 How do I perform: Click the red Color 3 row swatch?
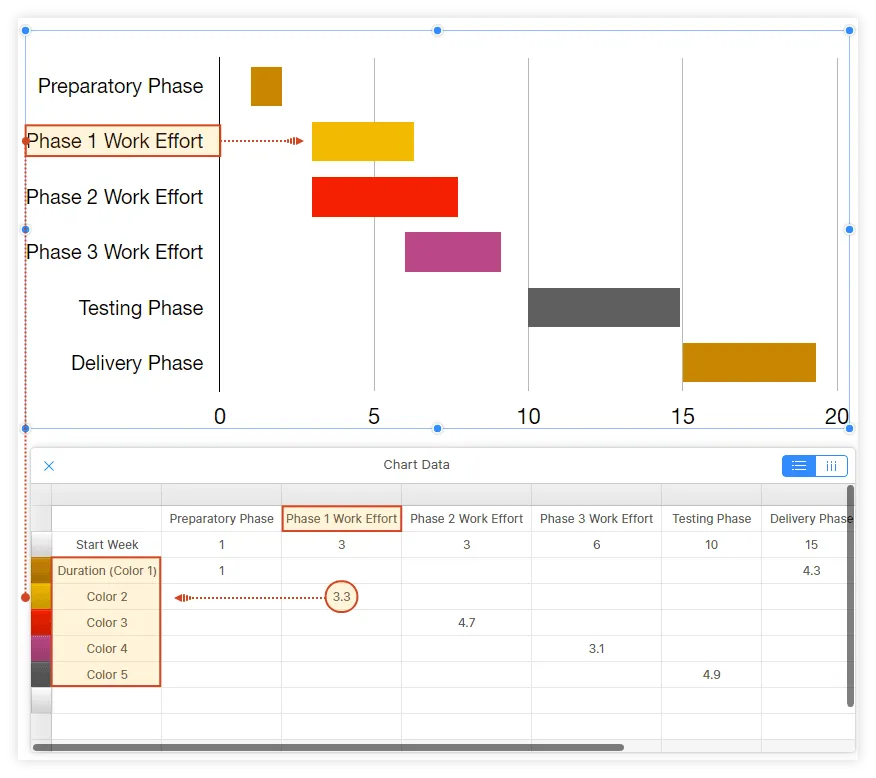click(x=41, y=623)
